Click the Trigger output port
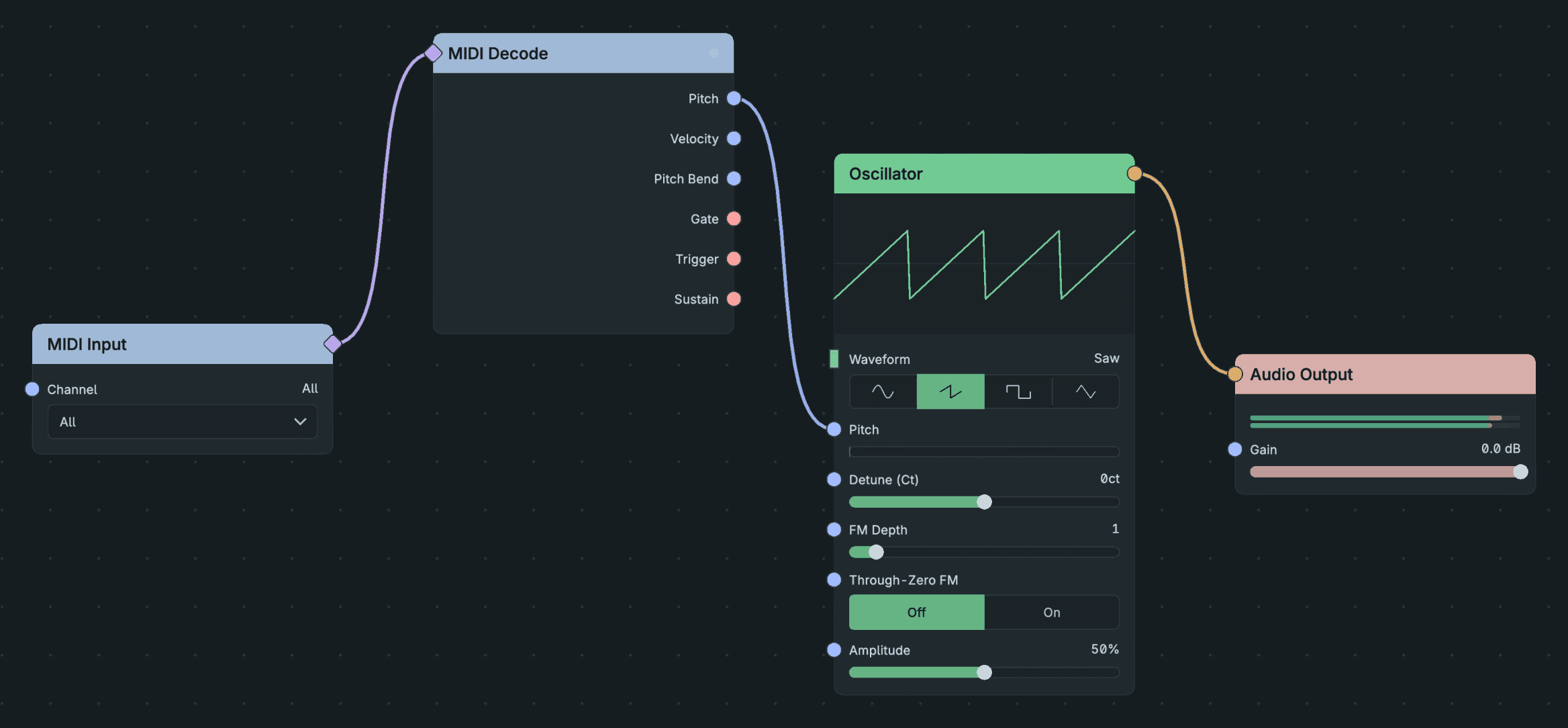1568x728 pixels. (x=734, y=259)
